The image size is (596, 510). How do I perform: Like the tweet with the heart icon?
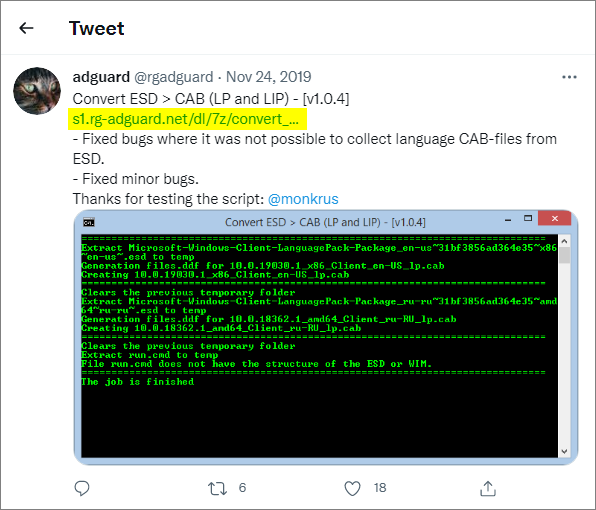tap(352, 488)
